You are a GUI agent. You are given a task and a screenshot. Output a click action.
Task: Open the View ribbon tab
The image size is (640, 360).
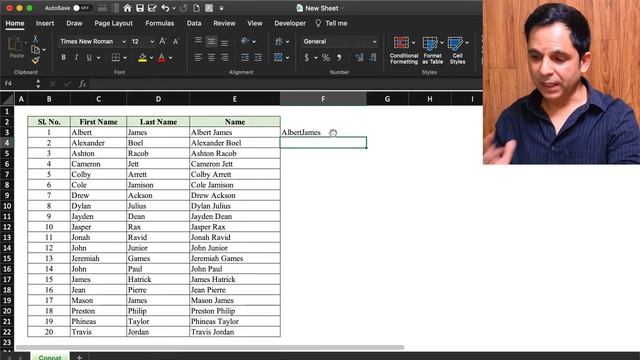pyautogui.click(x=255, y=23)
